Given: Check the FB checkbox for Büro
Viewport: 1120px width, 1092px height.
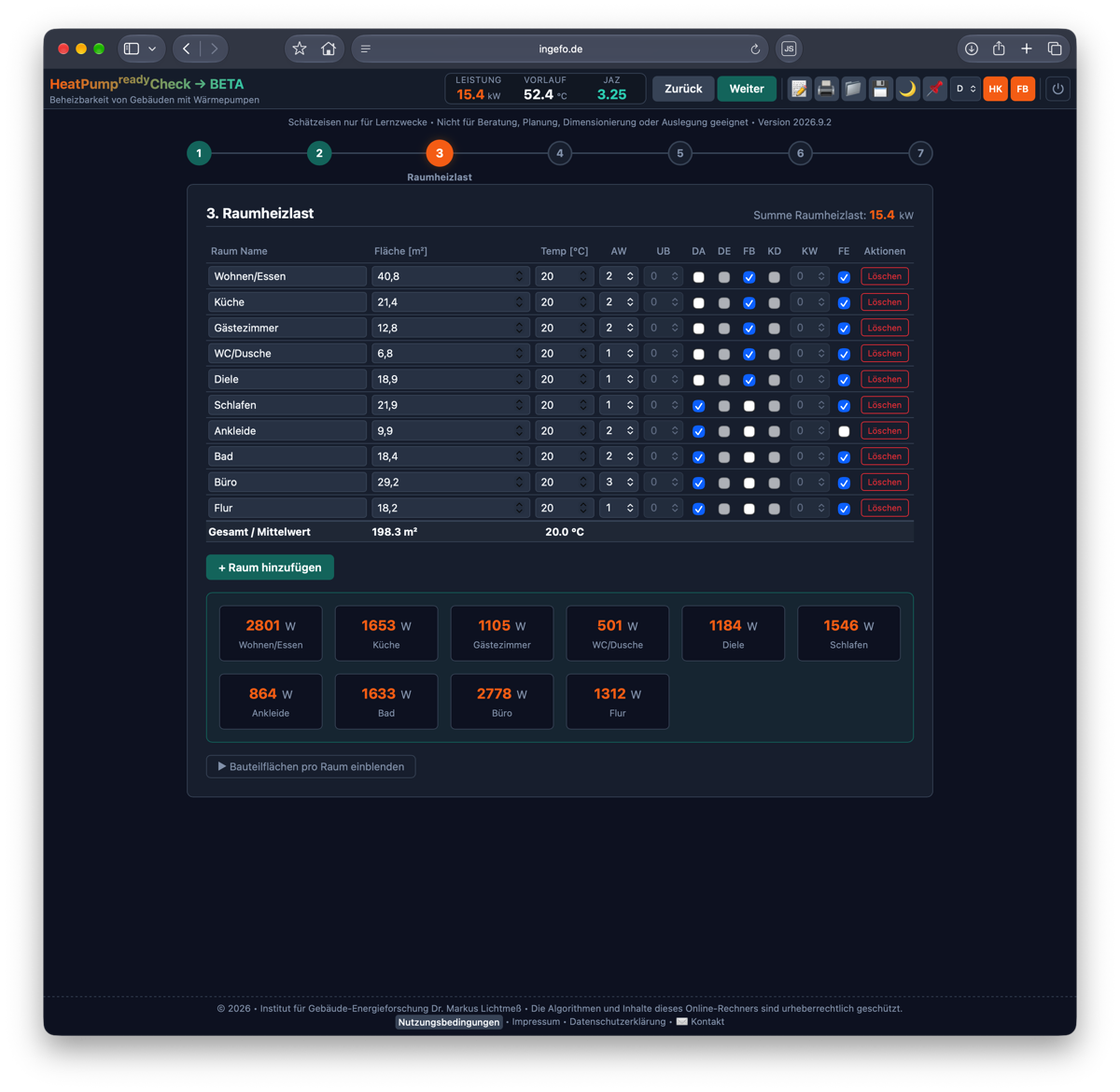Looking at the screenshot, I should [749, 483].
